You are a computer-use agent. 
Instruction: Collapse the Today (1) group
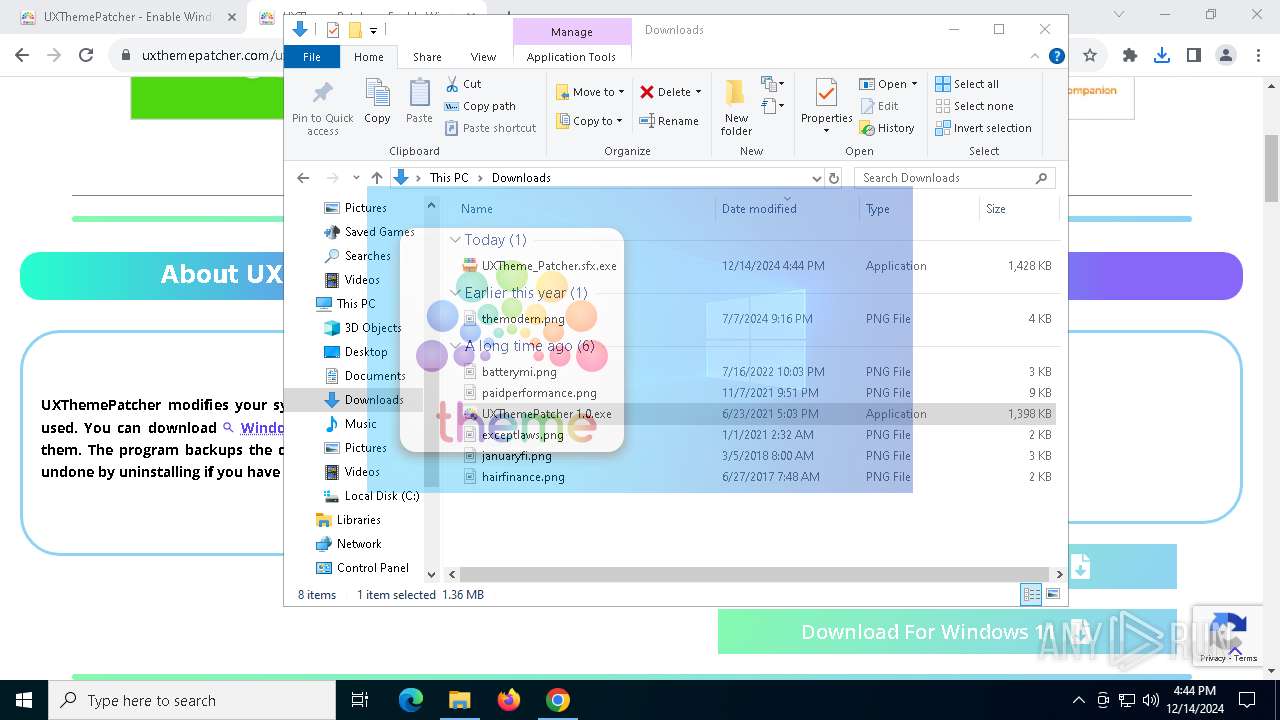click(x=455, y=240)
